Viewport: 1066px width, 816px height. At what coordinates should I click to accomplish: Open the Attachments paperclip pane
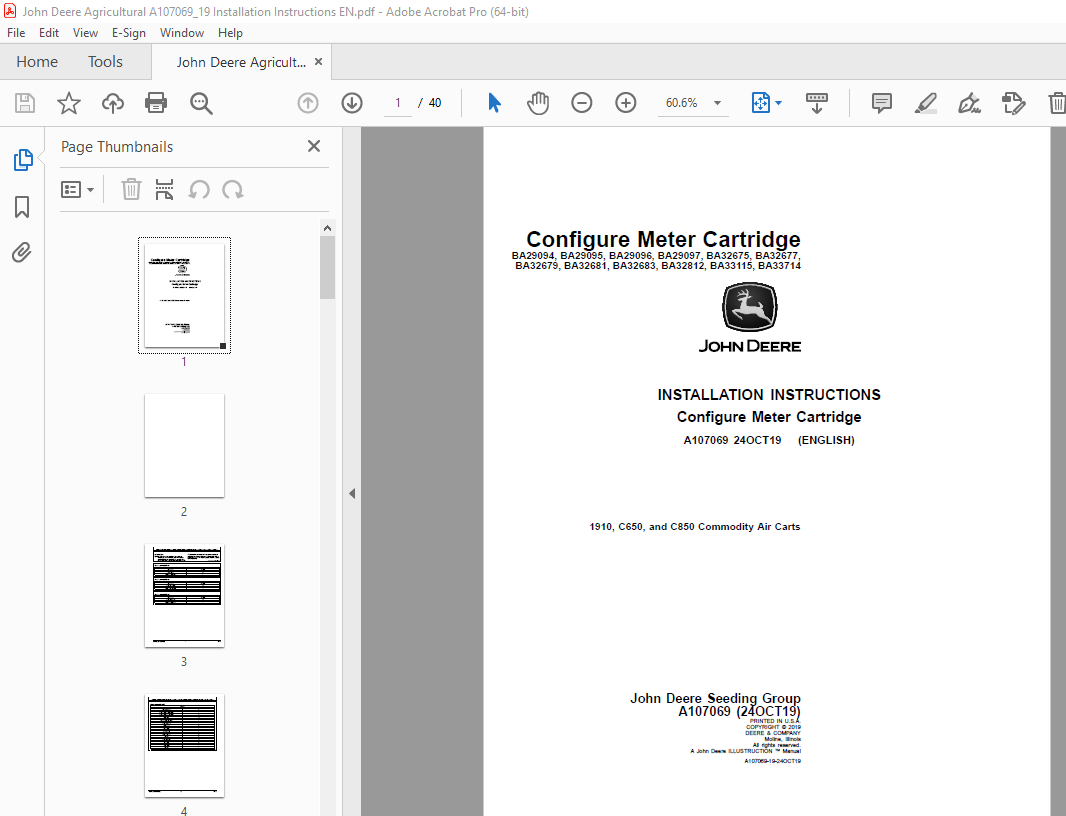(22, 253)
